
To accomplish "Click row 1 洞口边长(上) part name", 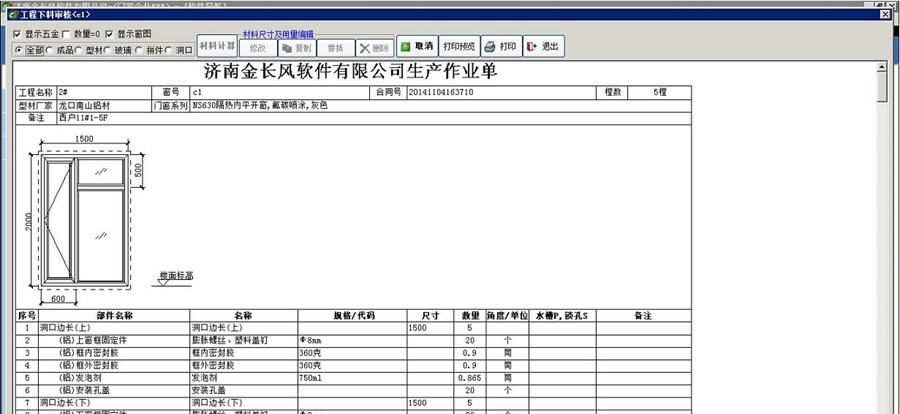I will click(x=114, y=328).
